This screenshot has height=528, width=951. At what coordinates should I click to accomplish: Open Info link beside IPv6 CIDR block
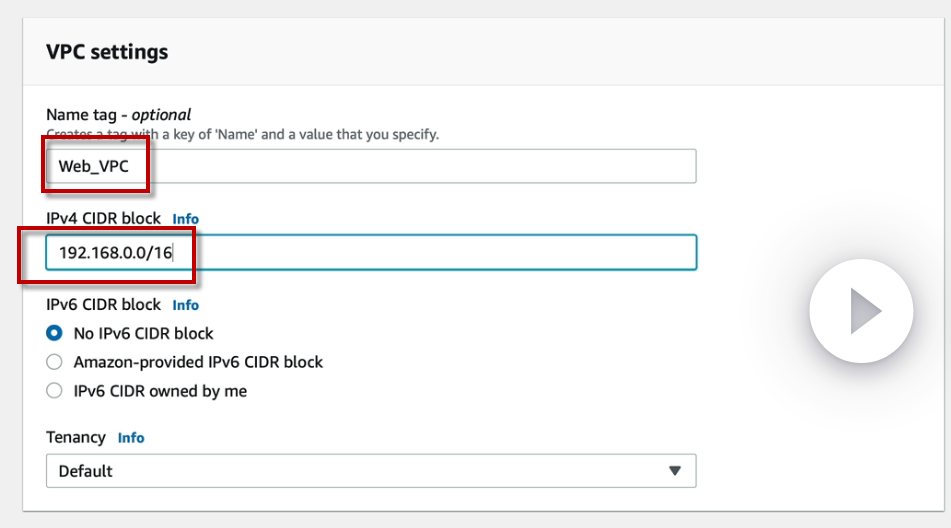pyautogui.click(x=185, y=305)
